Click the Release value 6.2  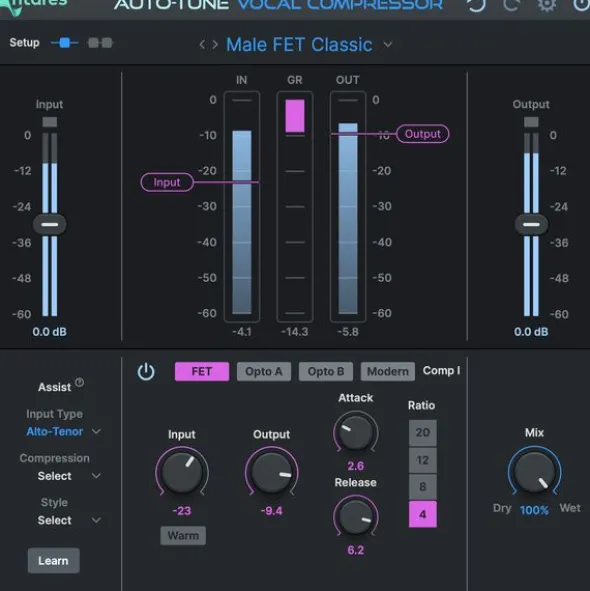(x=356, y=550)
